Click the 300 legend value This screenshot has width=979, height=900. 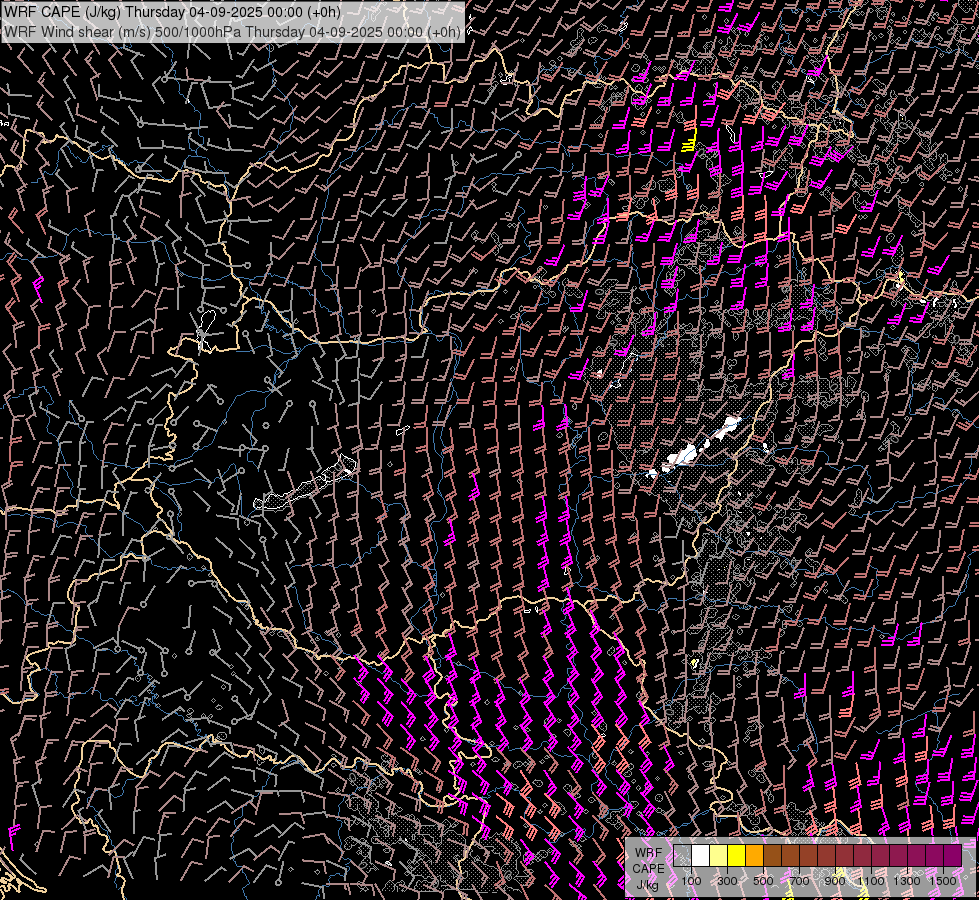(x=727, y=881)
